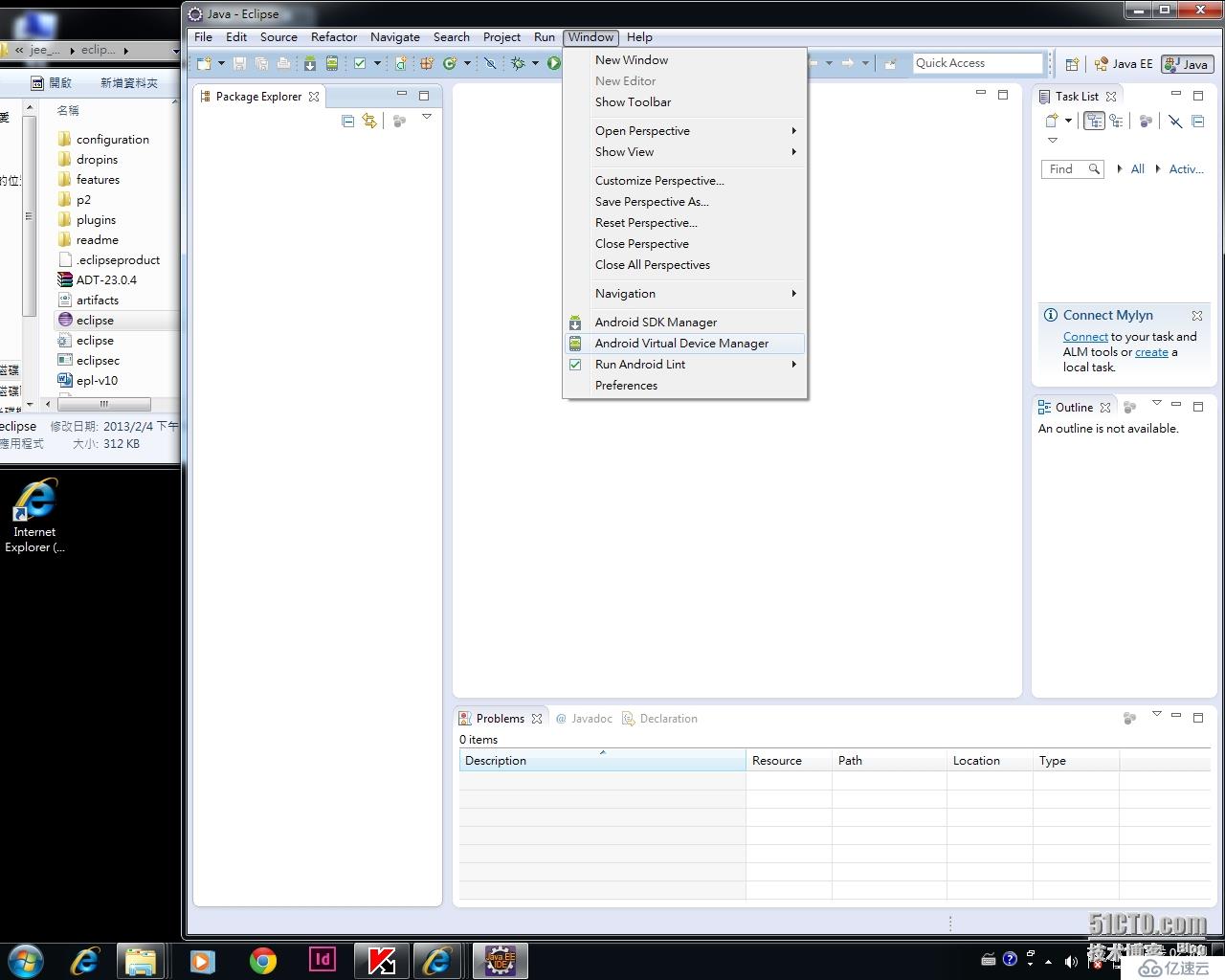Open the Help menu in the menu bar
Image resolution: width=1225 pixels, height=980 pixels.
point(639,37)
